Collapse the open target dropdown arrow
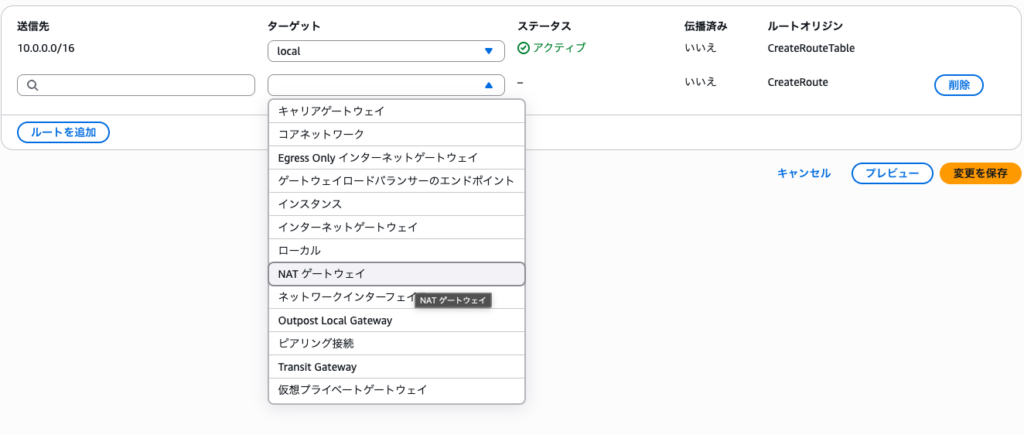This screenshot has width=1024, height=435. (488, 86)
